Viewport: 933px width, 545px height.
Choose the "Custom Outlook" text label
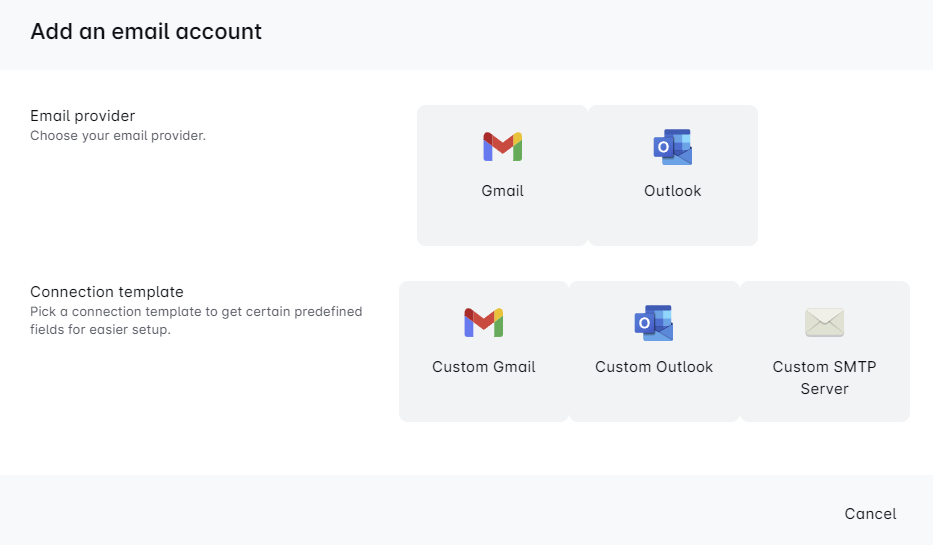click(654, 367)
